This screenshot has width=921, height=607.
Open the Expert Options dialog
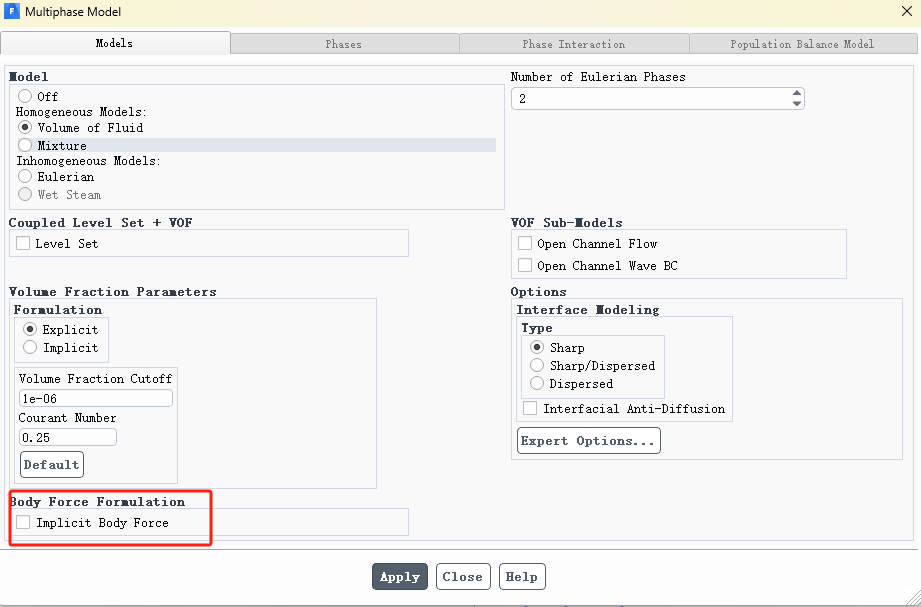588,441
